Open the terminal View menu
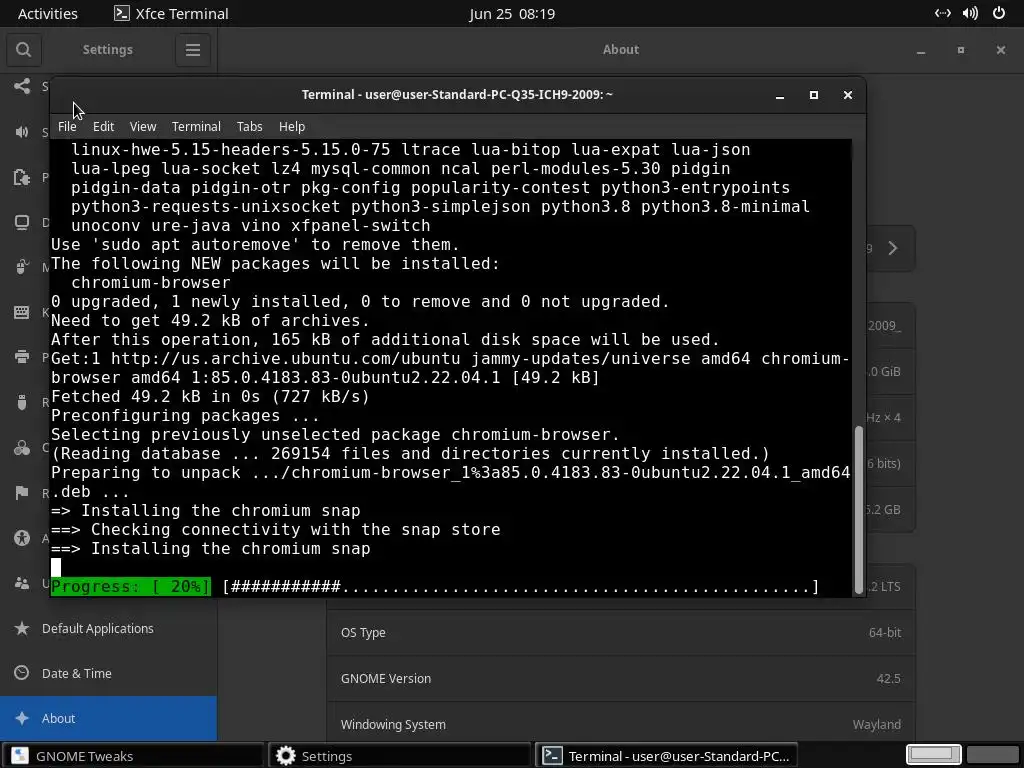This screenshot has height=768, width=1024. click(143, 127)
